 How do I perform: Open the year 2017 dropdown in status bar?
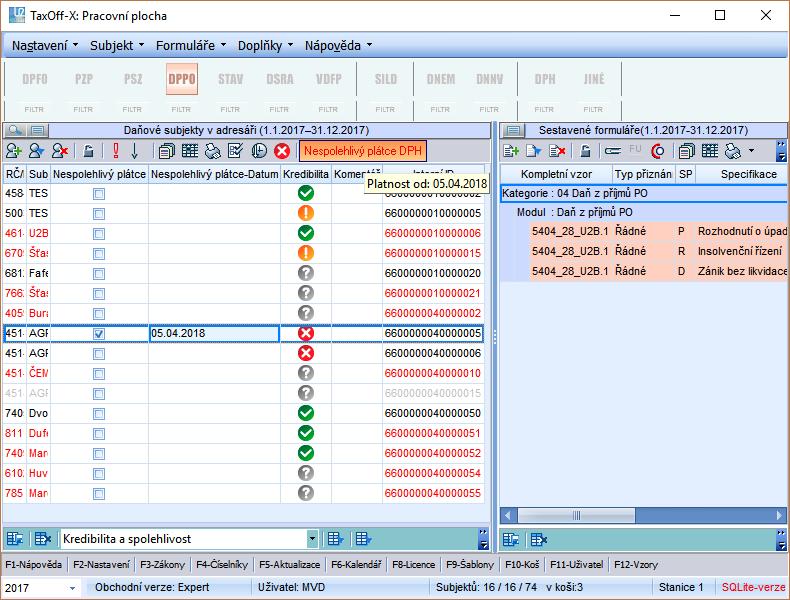click(73, 588)
